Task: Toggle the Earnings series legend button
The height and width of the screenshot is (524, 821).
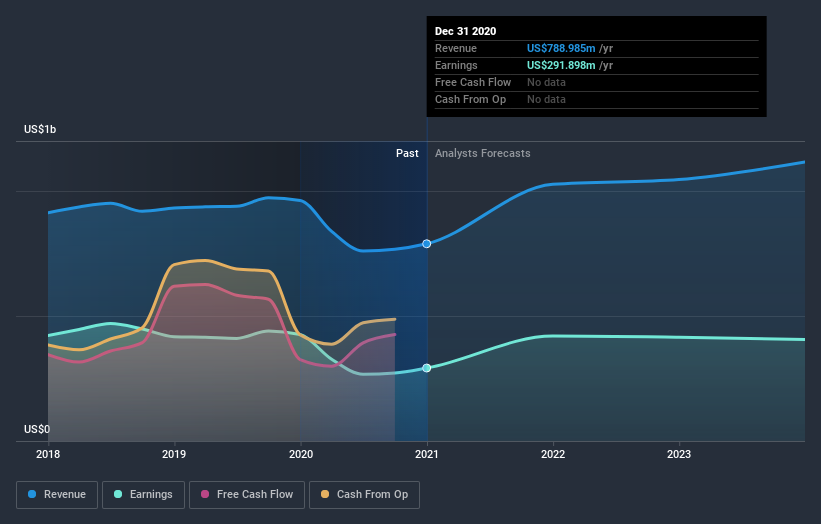Action: pyautogui.click(x=143, y=495)
